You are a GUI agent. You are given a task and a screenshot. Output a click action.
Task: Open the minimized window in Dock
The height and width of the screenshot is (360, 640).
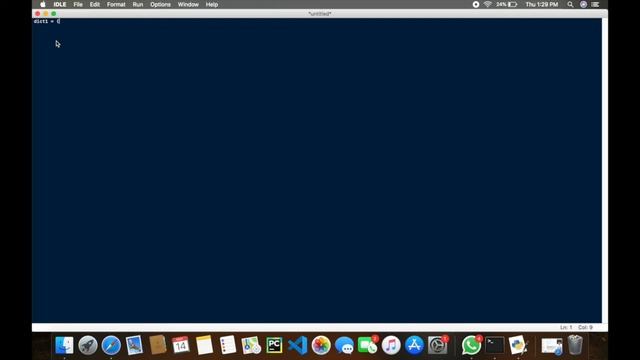[x=552, y=346]
